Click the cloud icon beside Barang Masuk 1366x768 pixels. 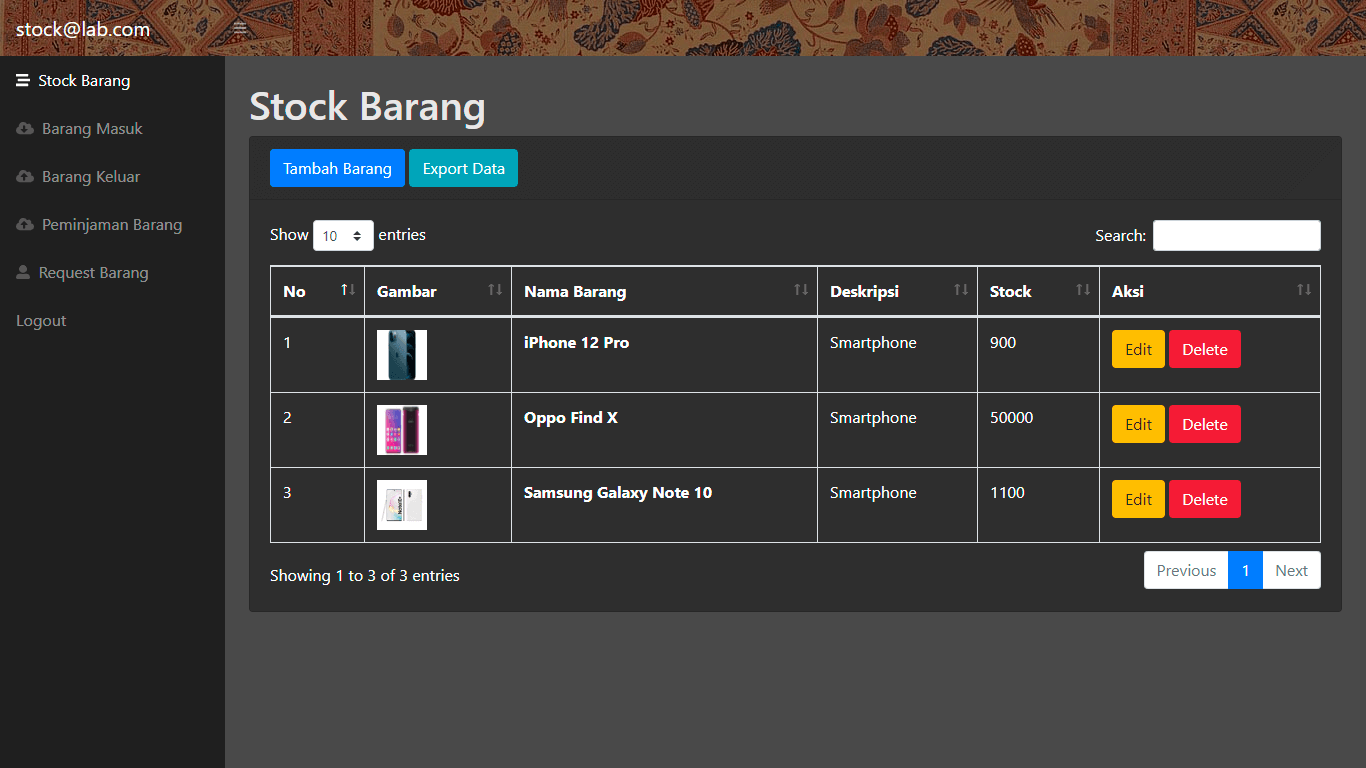(x=25, y=129)
